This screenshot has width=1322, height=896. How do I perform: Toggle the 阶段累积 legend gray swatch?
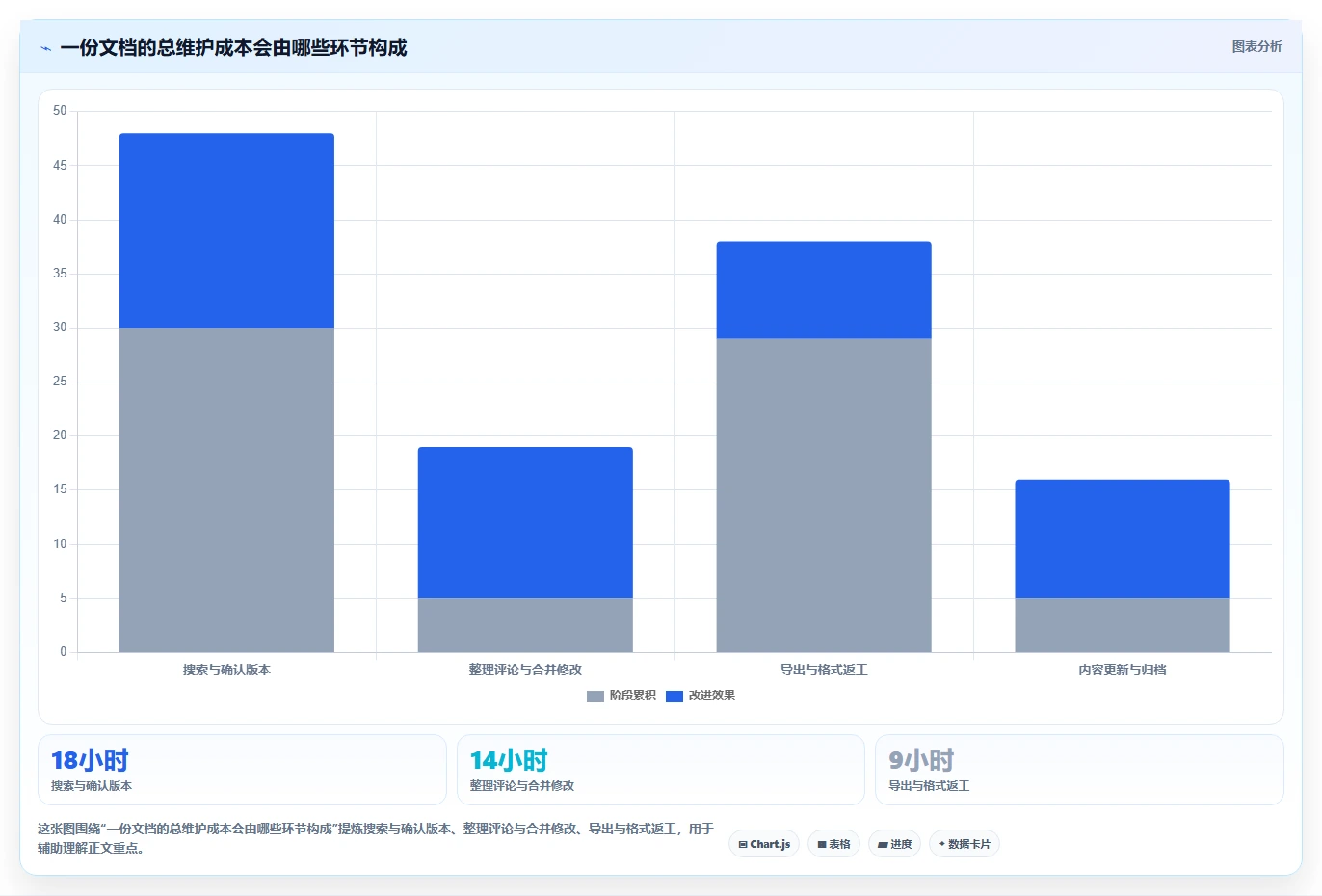pos(595,696)
